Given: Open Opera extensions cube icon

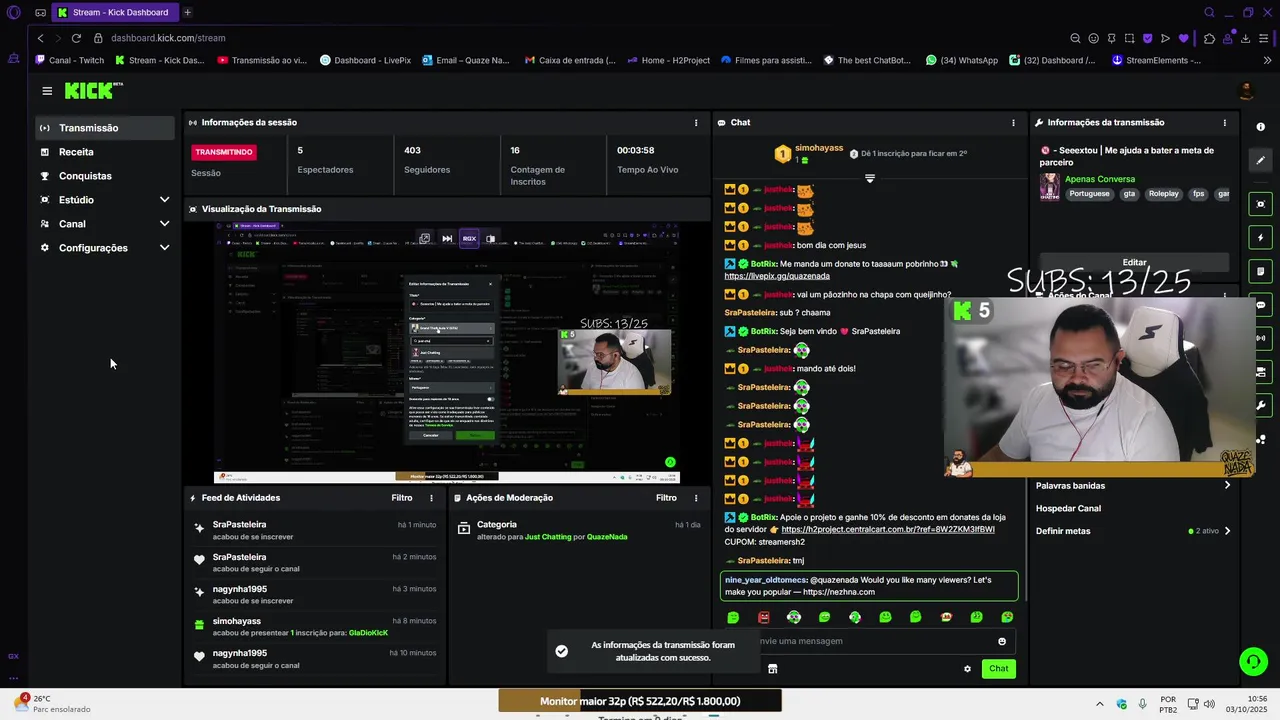Looking at the screenshot, I should 1209,38.
